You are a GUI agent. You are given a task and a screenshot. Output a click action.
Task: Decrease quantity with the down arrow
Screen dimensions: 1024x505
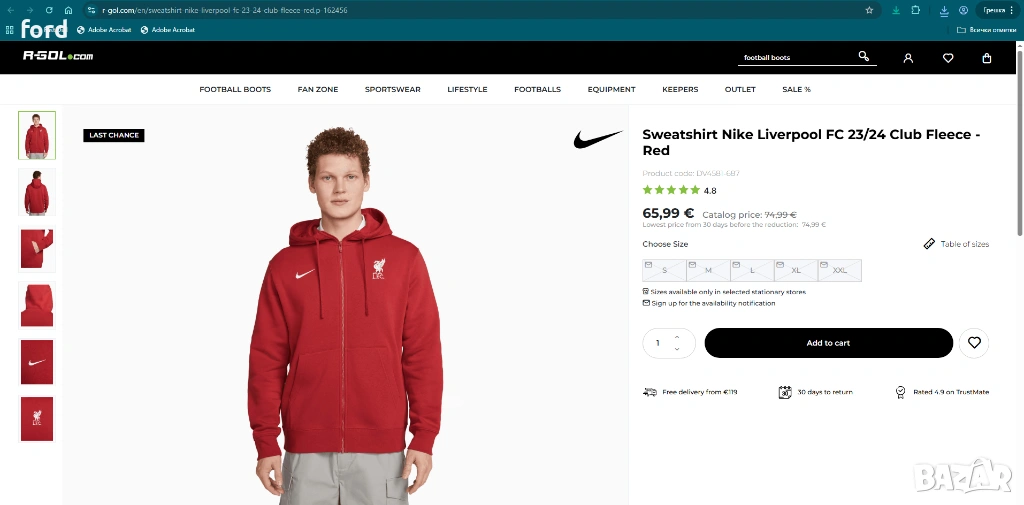(x=677, y=349)
